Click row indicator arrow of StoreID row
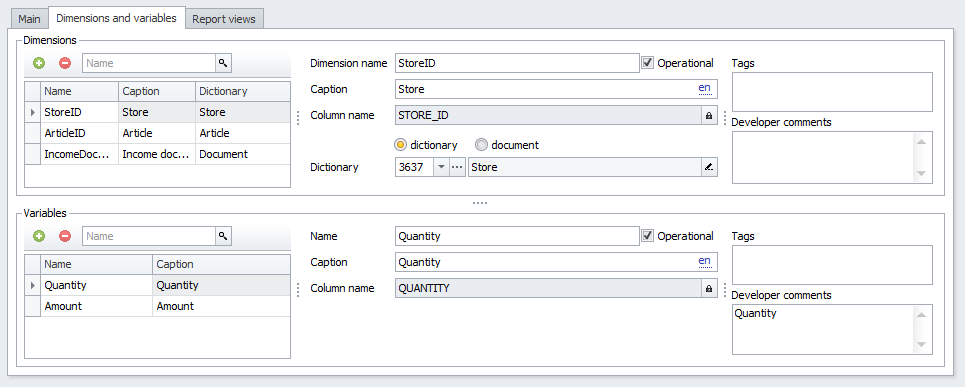This screenshot has height=387, width=965. [x=32, y=112]
